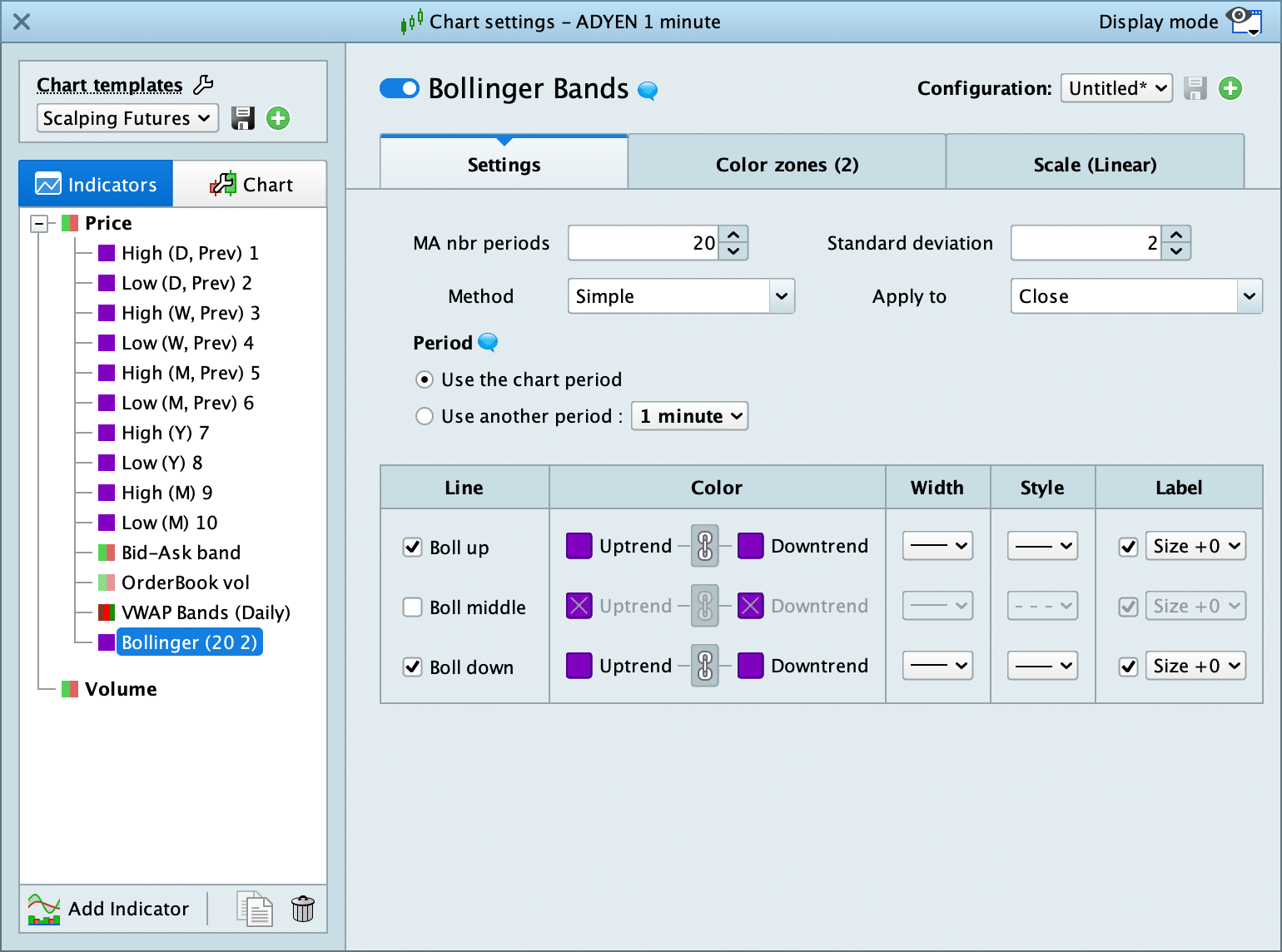Save the Scalping Futures chart template
The width and height of the screenshot is (1282, 952).
point(242,118)
